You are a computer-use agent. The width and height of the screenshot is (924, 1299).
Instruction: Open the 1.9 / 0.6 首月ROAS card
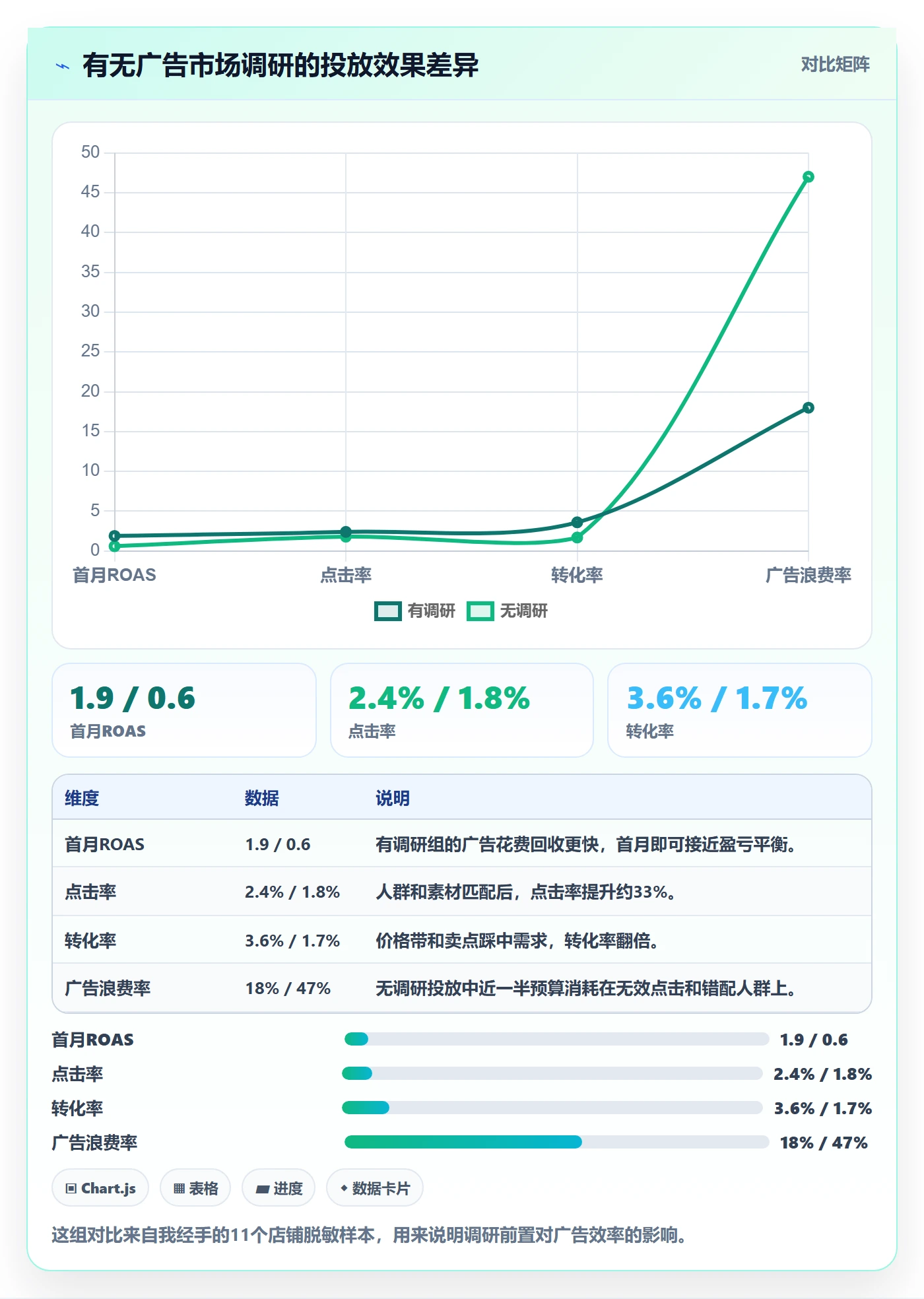coord(184,710)
